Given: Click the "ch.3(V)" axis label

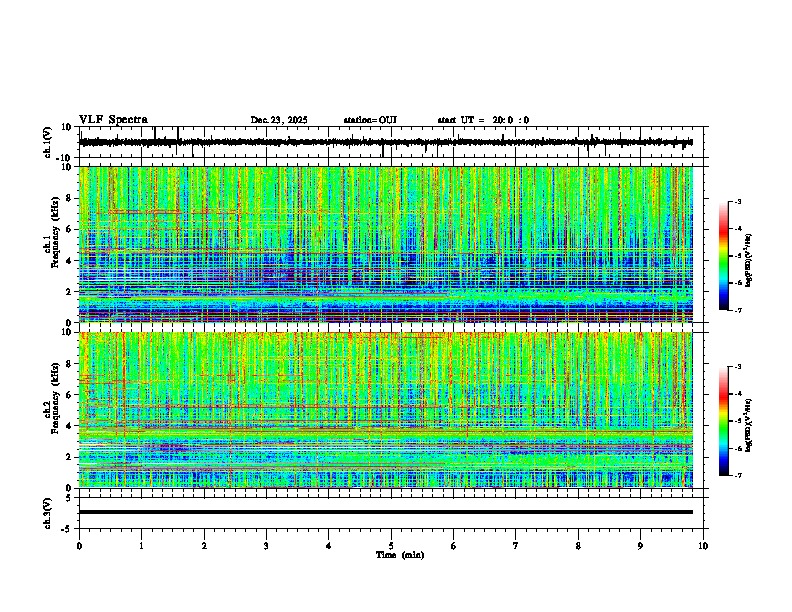Looking at the screenshot, I should click(x=48, y=513).
